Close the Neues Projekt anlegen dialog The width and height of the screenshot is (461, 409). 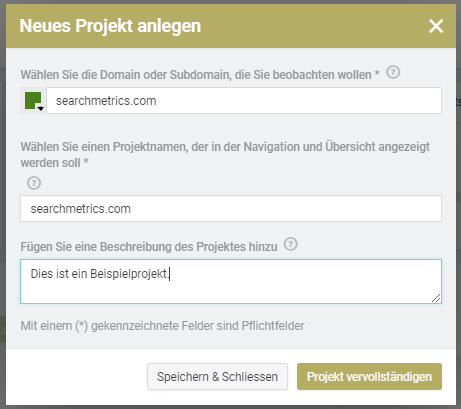436,26
